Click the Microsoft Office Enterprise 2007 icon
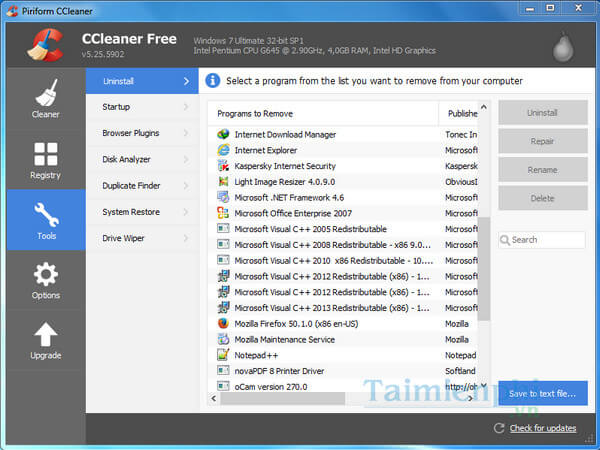This screenshot has height=450, width=600. [x=223, y=213]
